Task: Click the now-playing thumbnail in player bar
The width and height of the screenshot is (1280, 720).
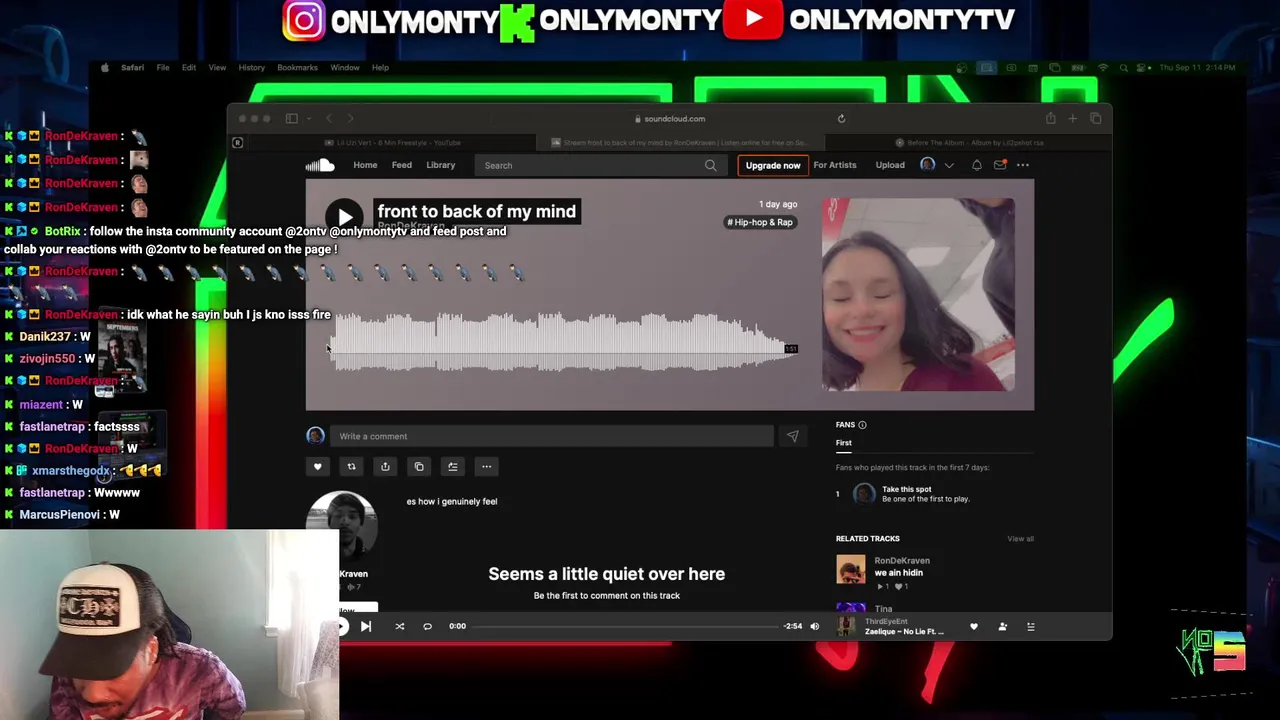Action: pos(846,626)
